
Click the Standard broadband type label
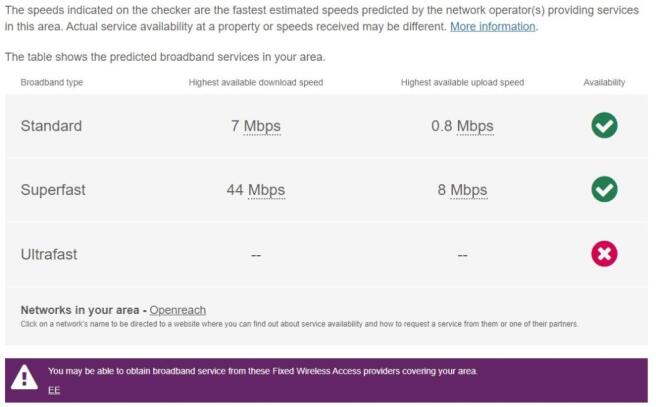click(x=51, y=126)
